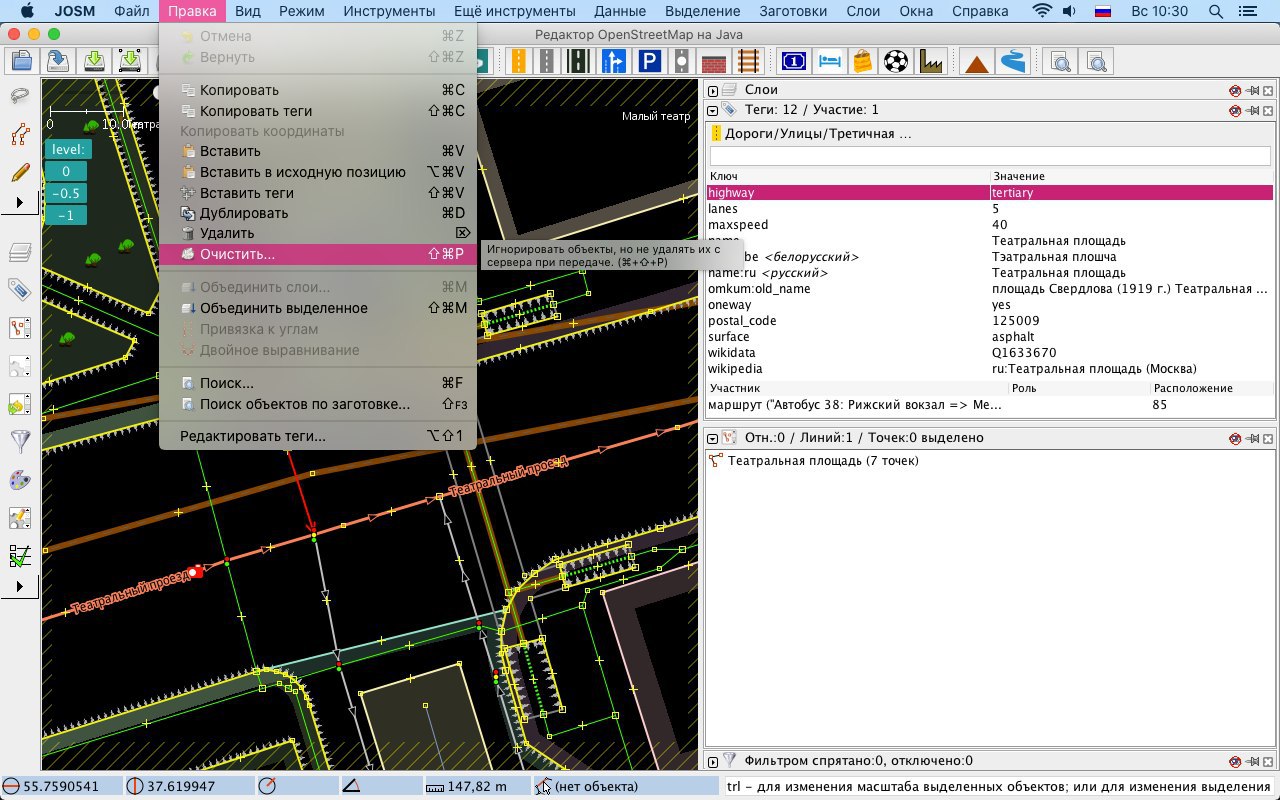Close the Отн./Линий/Точек selection panel
1280x800 pixels.
tap(1268, 439)
